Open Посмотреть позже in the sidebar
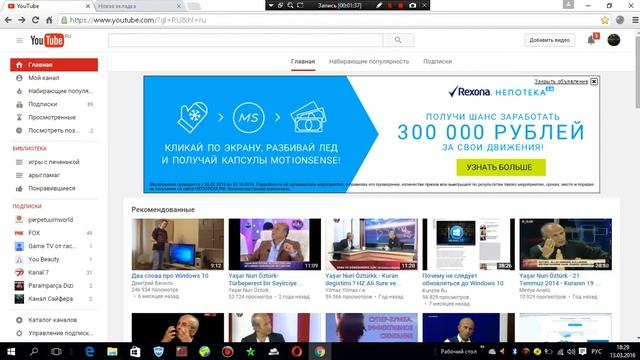The image size is (640, 360). click(x=54, y=131)
